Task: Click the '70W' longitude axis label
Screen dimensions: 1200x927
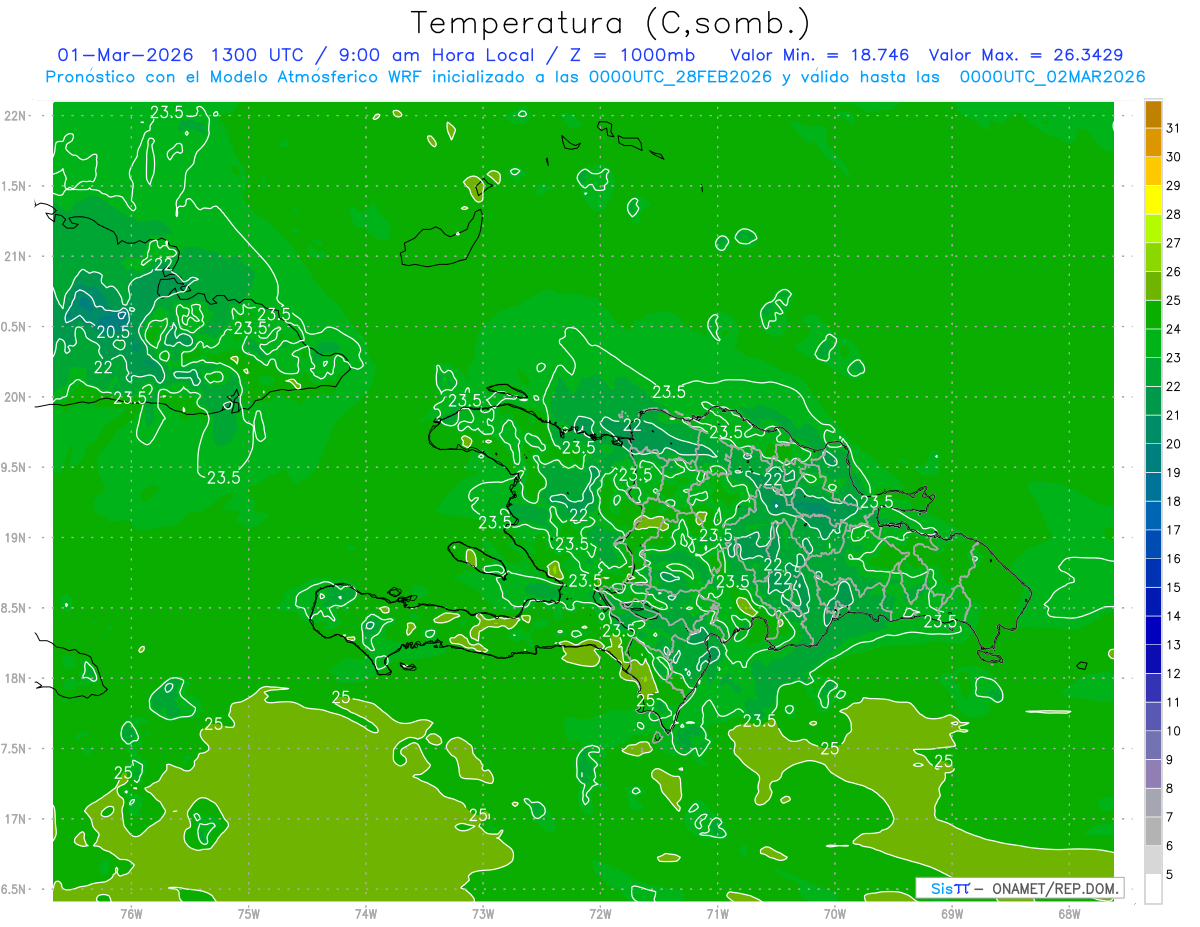Action: point(835,913)
